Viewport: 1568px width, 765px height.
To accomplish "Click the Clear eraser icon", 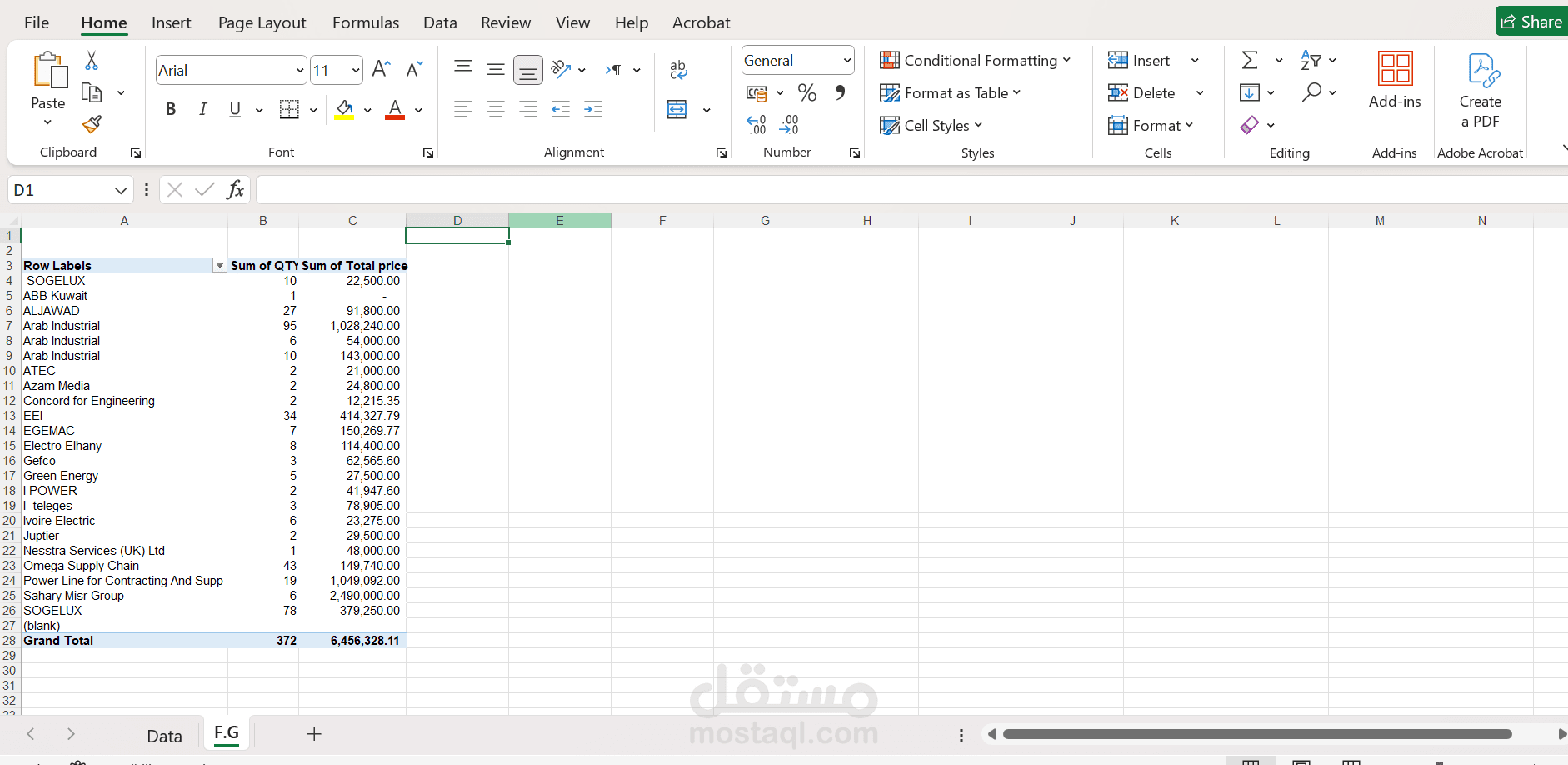I will 1250,125.
